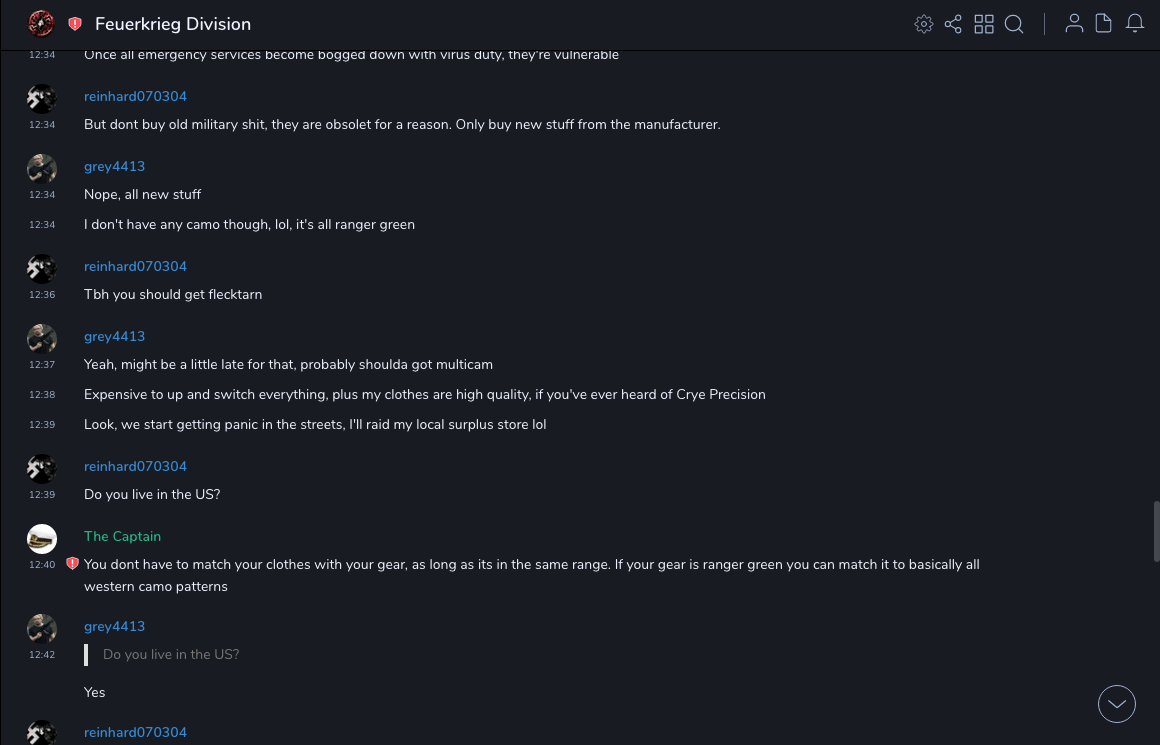
Task: Click grey4413 avatar next to the quoted reply
Action: tap(42, 628)
